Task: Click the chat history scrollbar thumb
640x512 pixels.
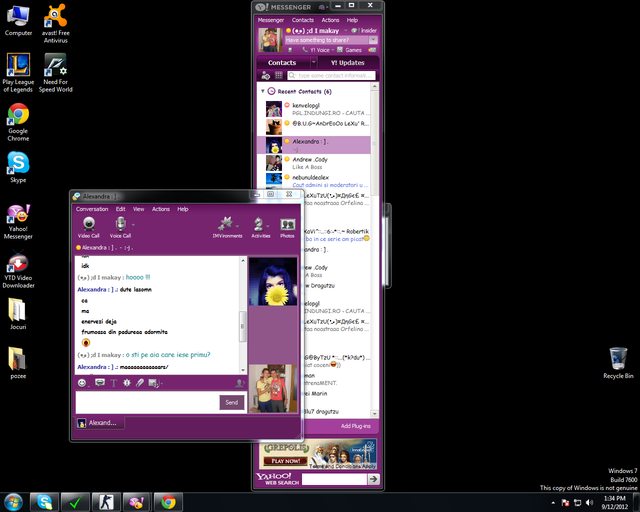Action: (242, 326)
